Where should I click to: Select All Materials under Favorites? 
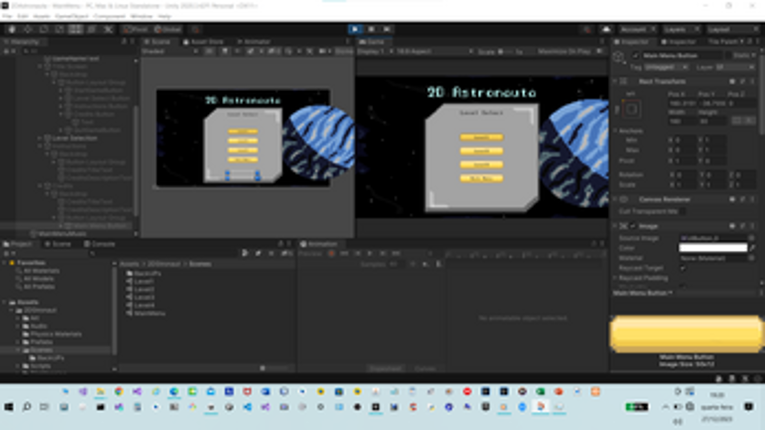tap(38, 271)
